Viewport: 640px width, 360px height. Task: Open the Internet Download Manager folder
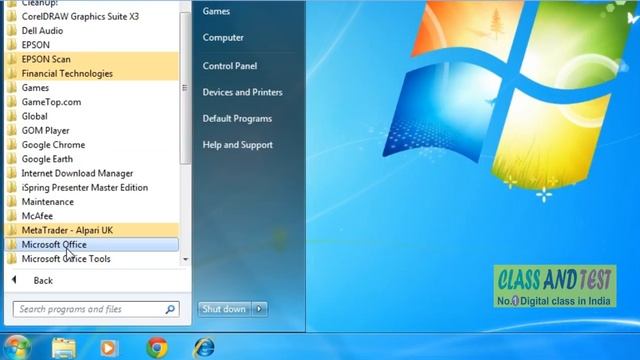(92, 173)
